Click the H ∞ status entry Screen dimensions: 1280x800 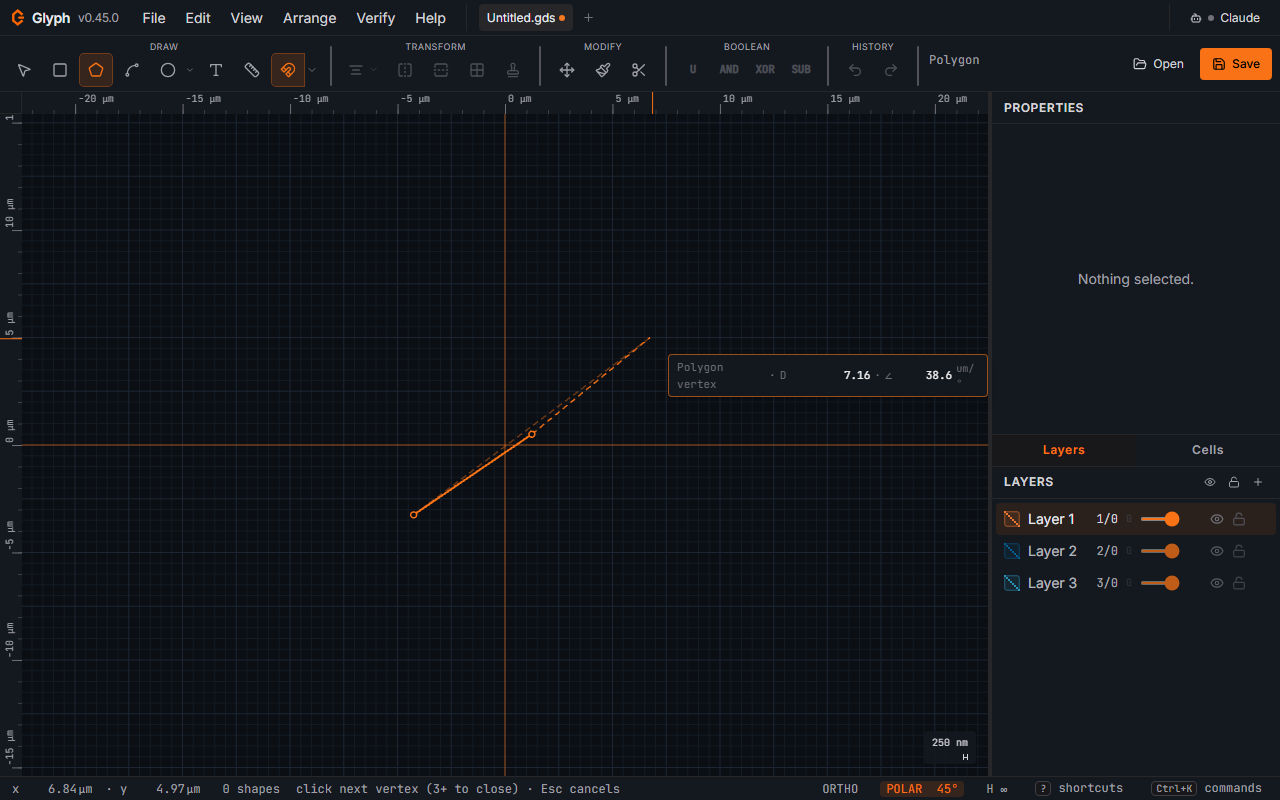pyautogui.click(x=997, y=789)
